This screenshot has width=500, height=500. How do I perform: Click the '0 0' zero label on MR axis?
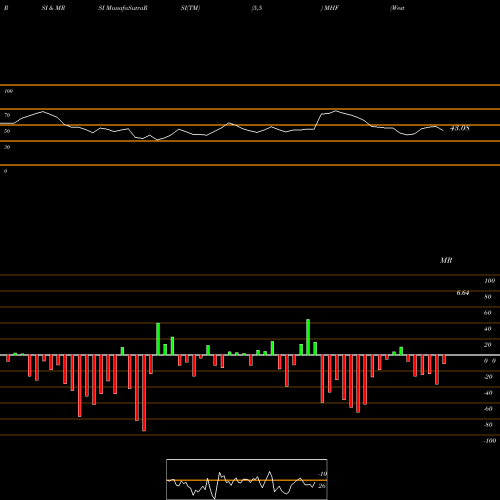click(490, 361)
